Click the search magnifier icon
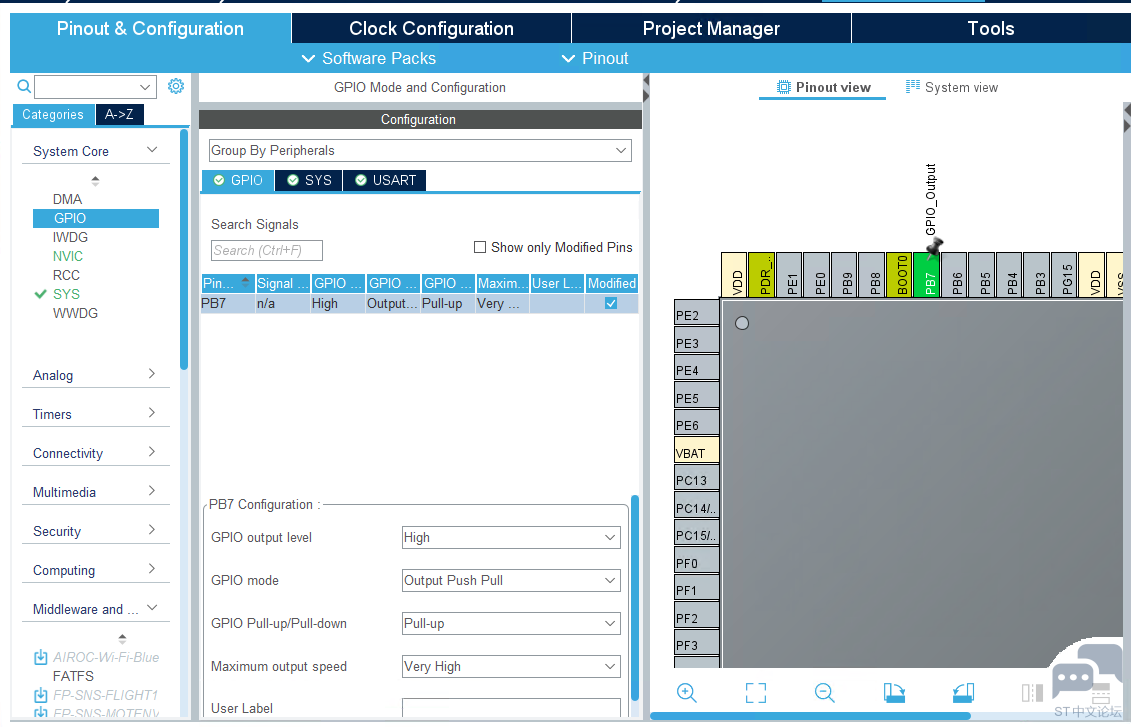The height and width of the screenshot is (727, 1131). tap(24, 87)
